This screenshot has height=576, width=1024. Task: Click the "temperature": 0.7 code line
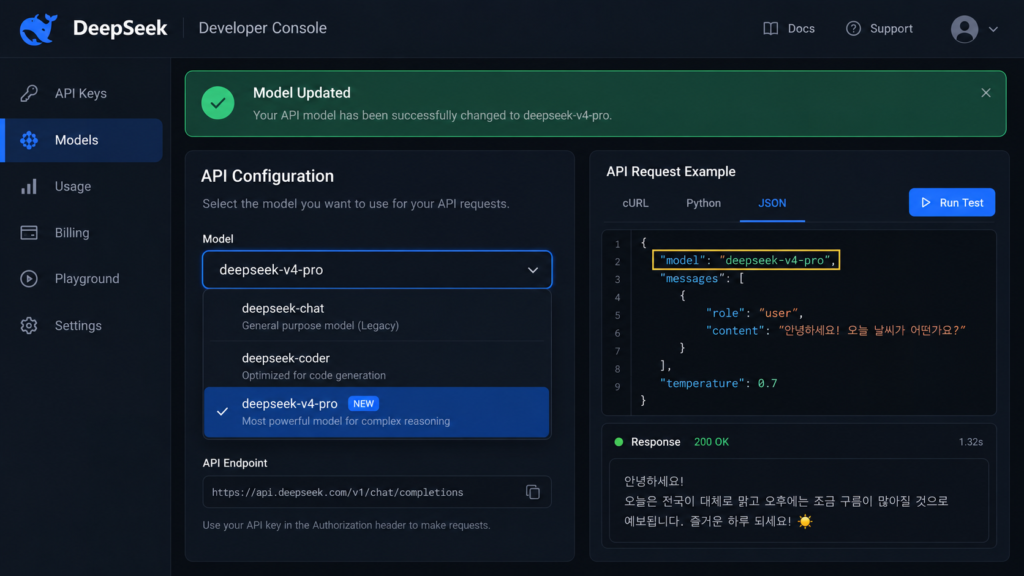[718, 383]
